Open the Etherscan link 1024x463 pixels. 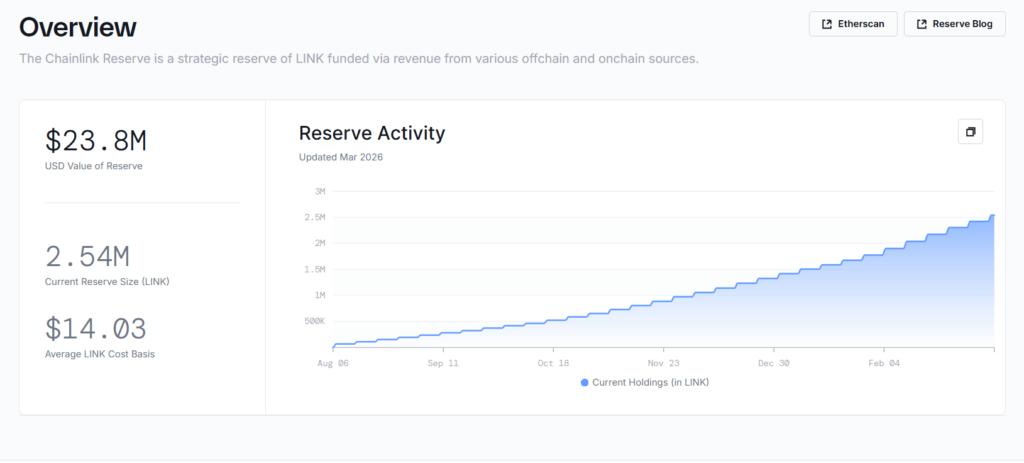tap(852, 24)
